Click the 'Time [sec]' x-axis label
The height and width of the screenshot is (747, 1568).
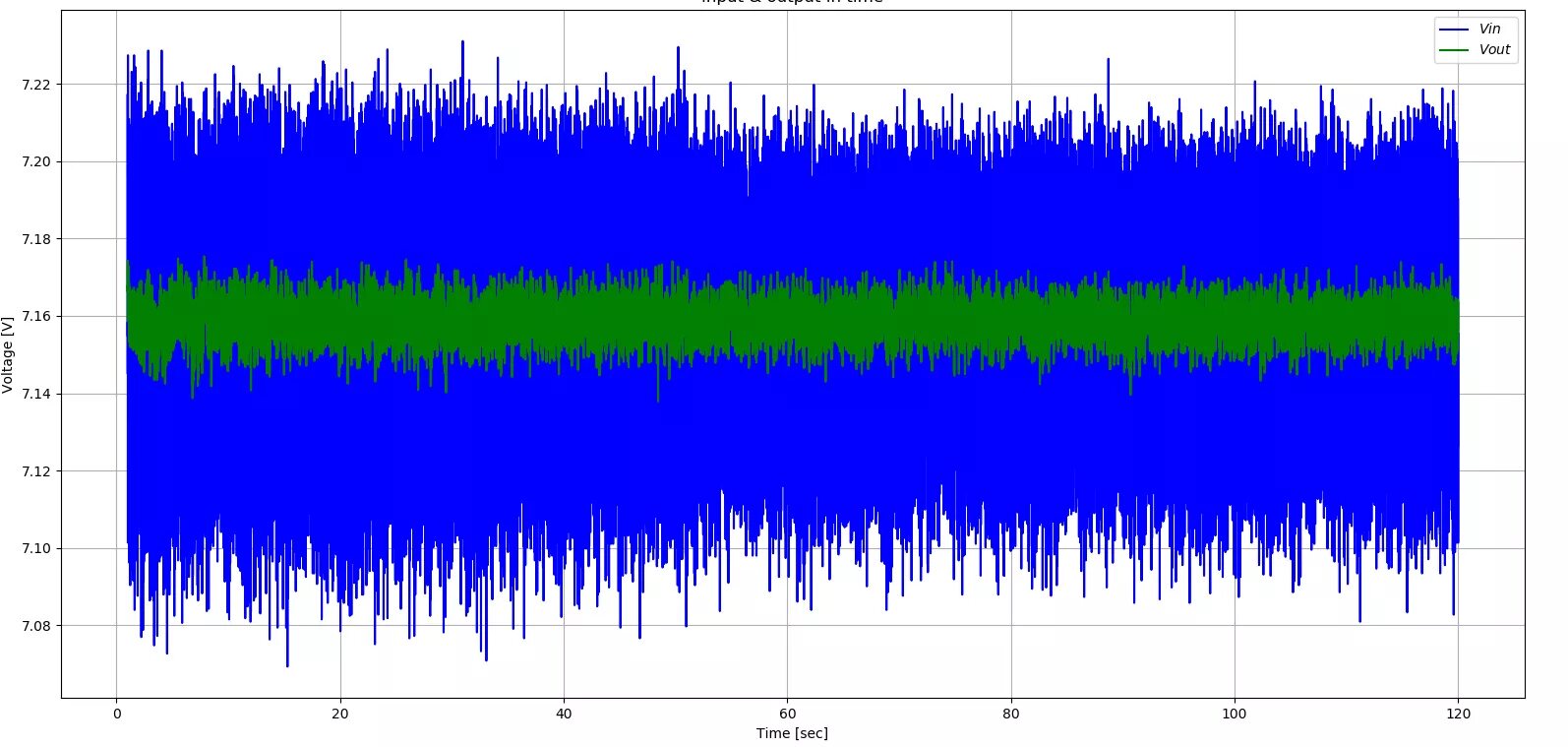click(792, 733)
